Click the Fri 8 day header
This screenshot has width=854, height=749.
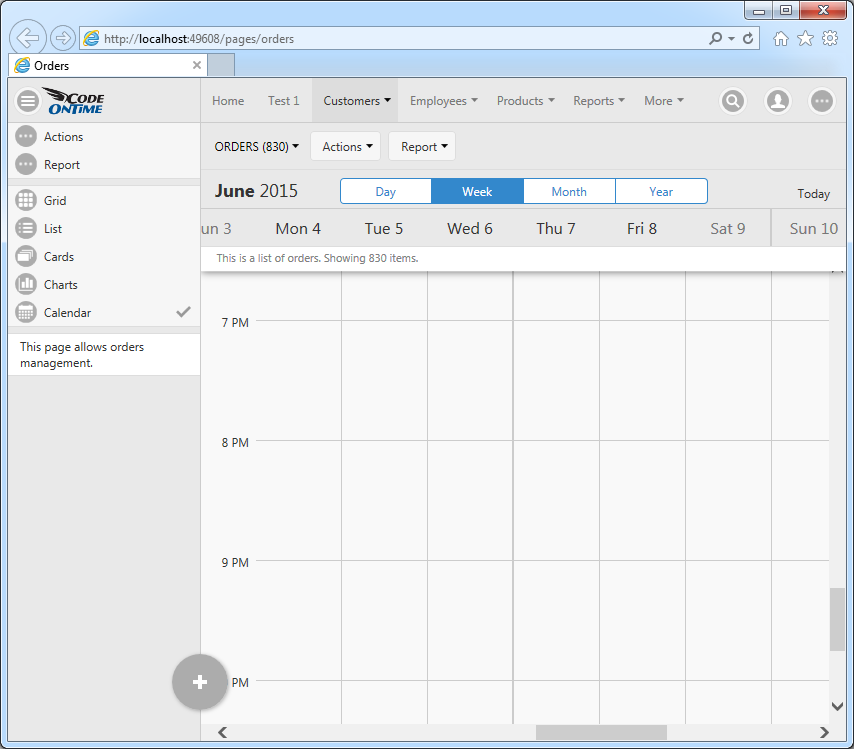click(x=642, y=229)
